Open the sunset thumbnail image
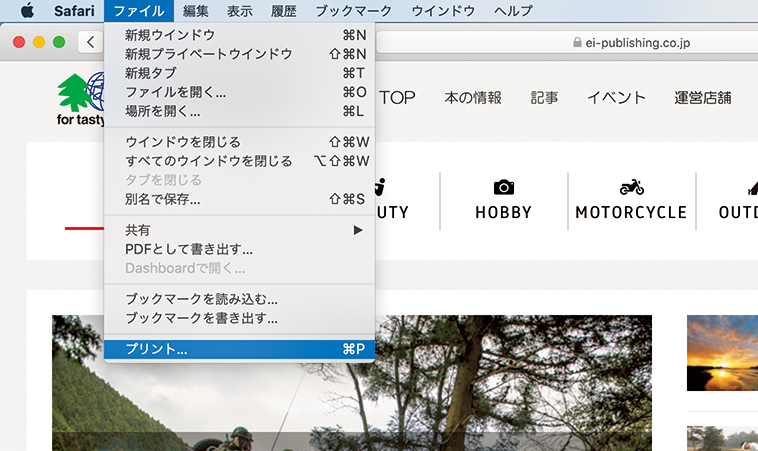The image size is (758, 451). pyautogui.click(x=722, y=352)
